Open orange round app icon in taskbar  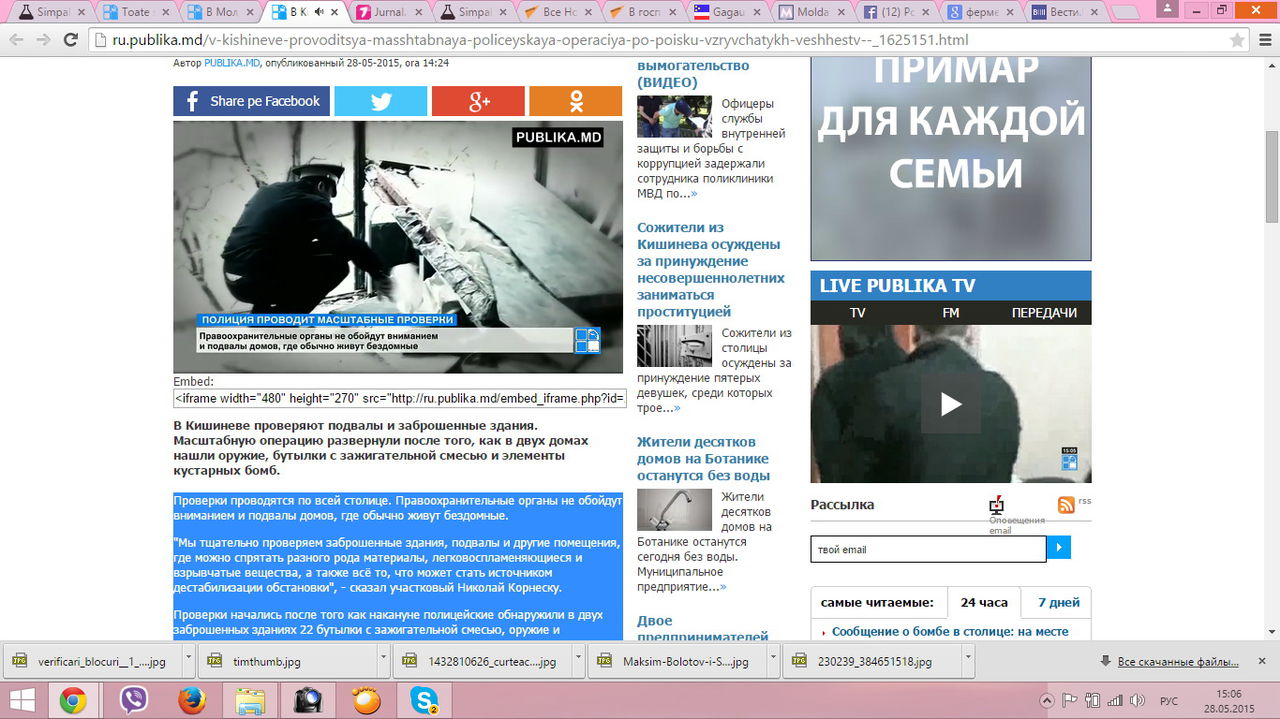click(367, 701)
